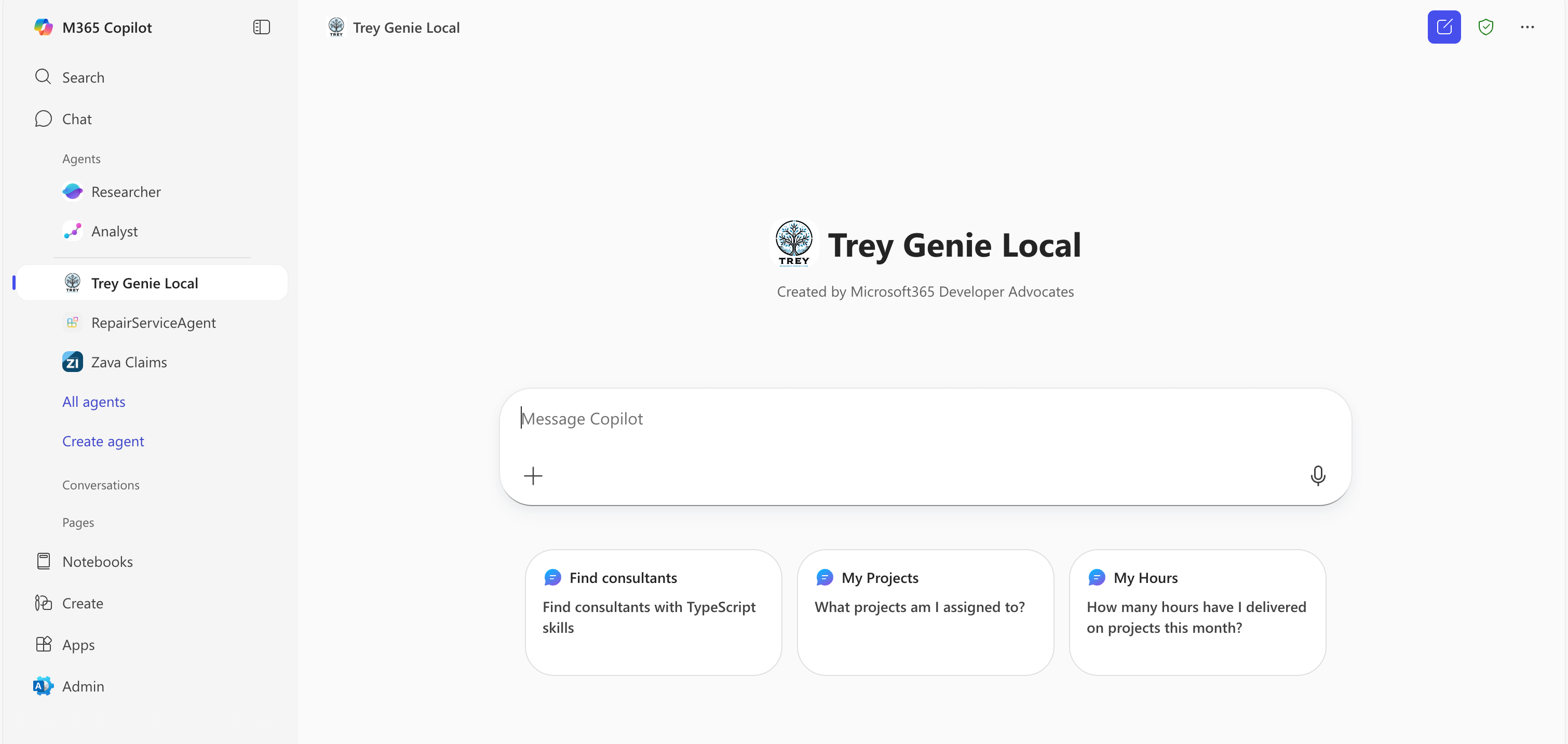Open the Apps section
The height and width of the screenshot is (744, 1568).
[78, 644]
